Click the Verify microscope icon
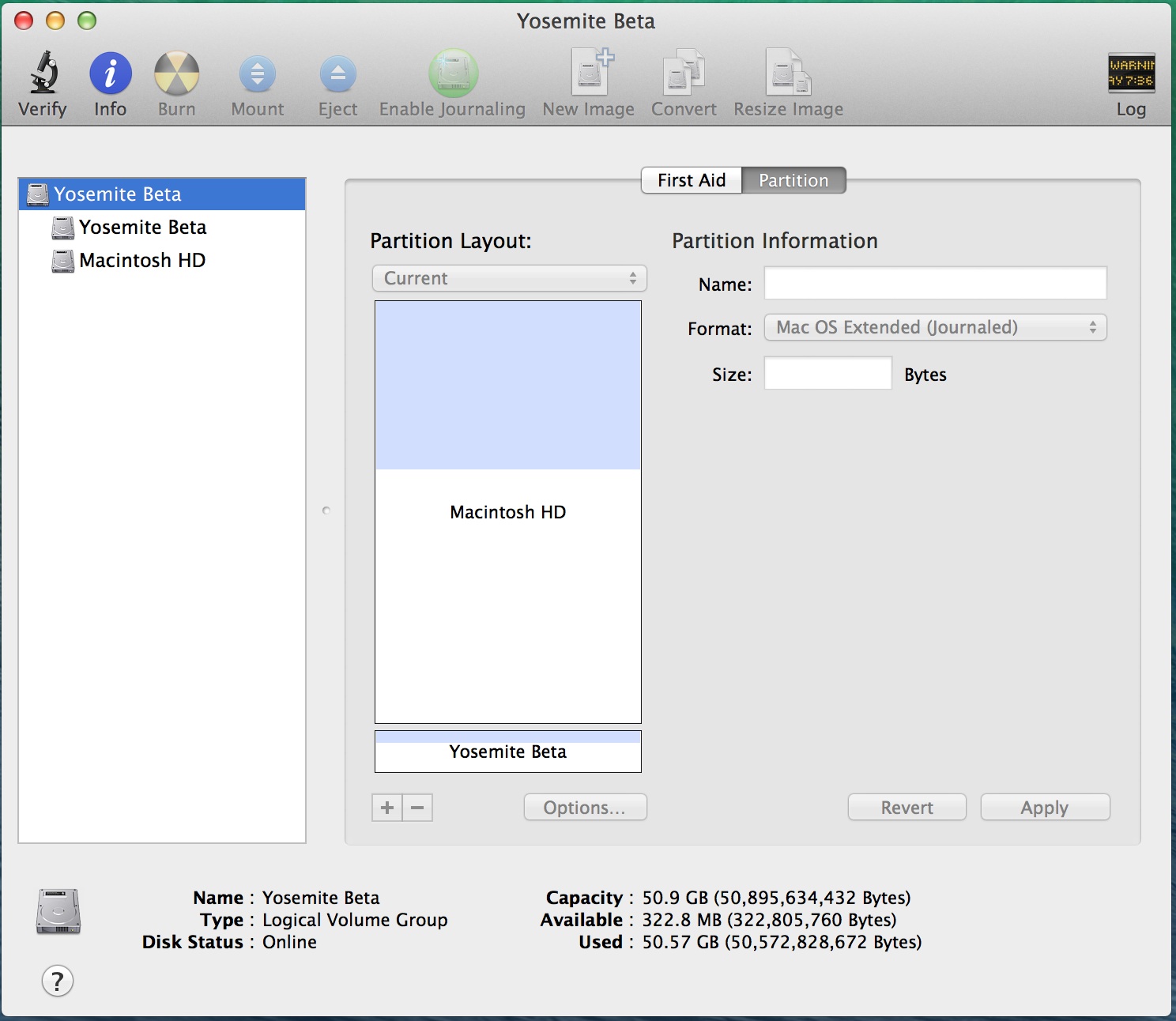This screenshot has width=1176, height=1021. click(x=43, y=73)
